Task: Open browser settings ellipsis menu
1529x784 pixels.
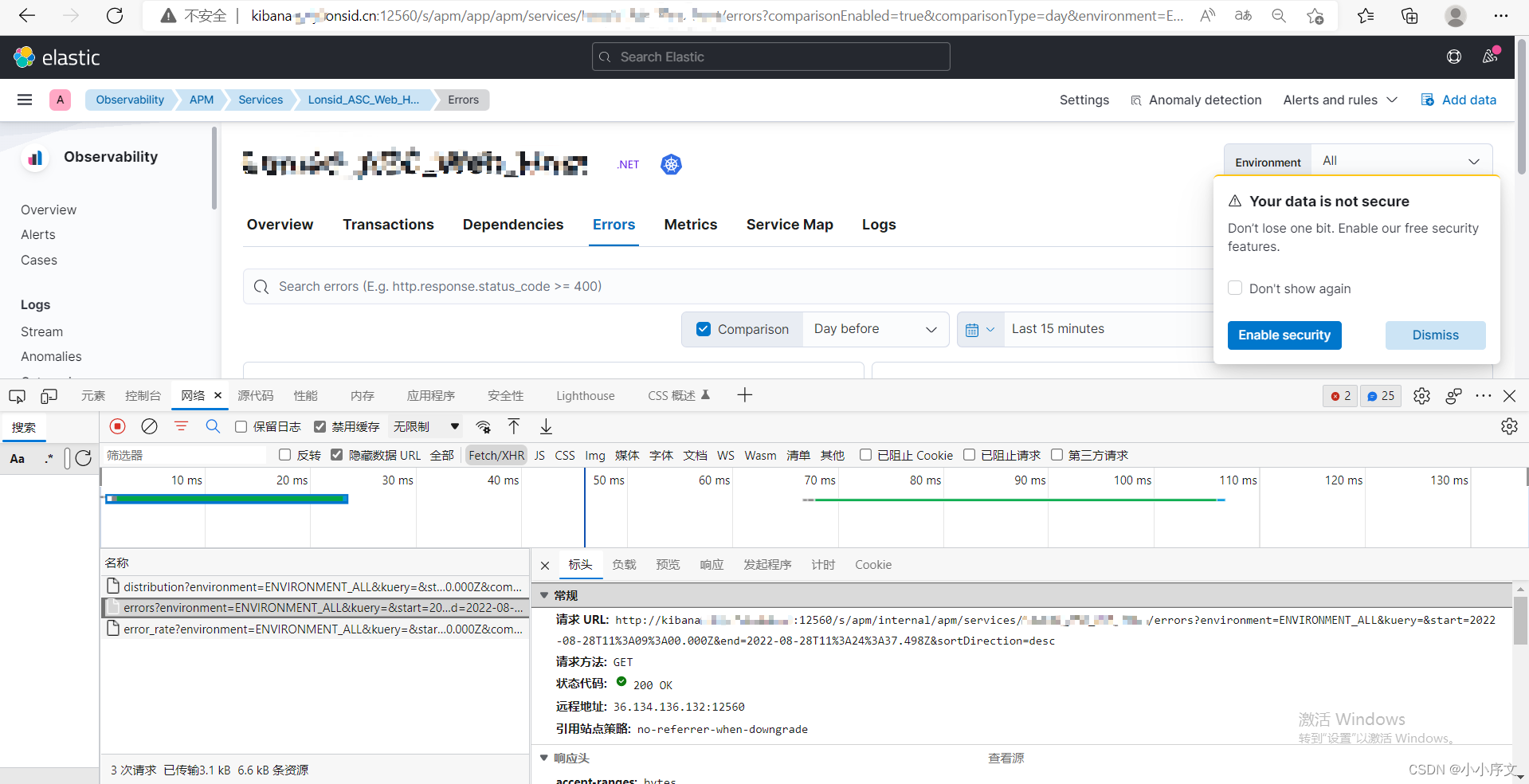Action: (1501, 16)
